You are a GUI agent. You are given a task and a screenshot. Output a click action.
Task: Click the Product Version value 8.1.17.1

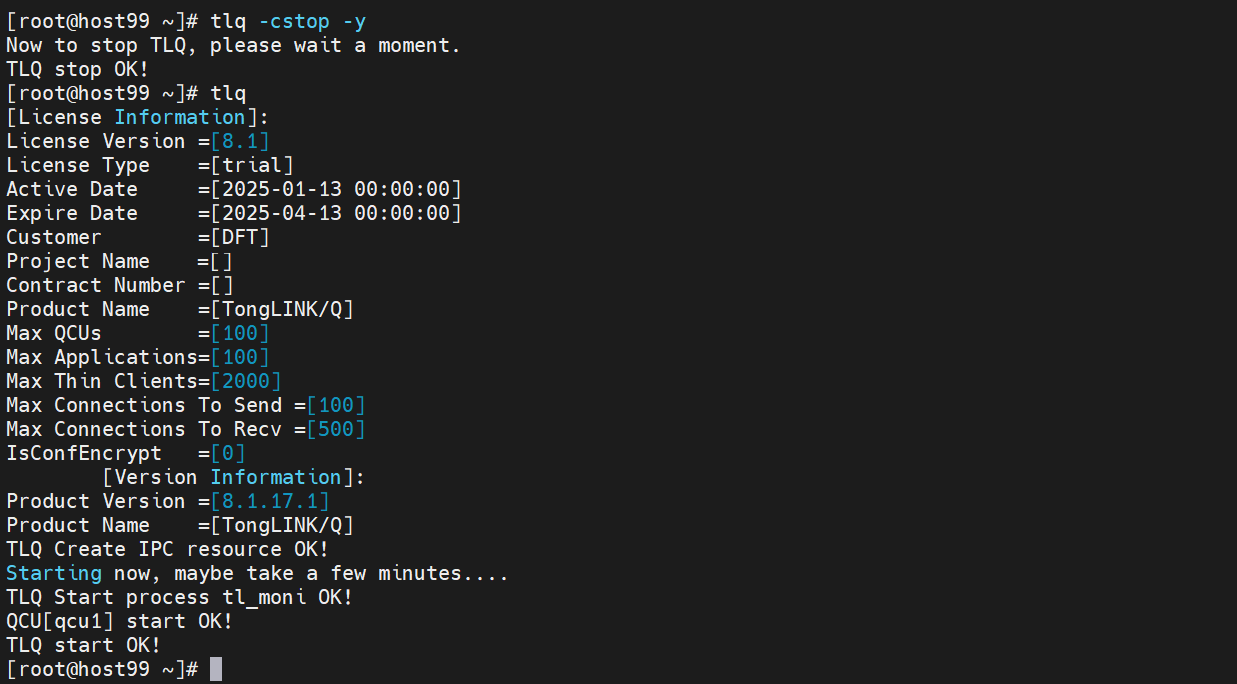(270, 501)
